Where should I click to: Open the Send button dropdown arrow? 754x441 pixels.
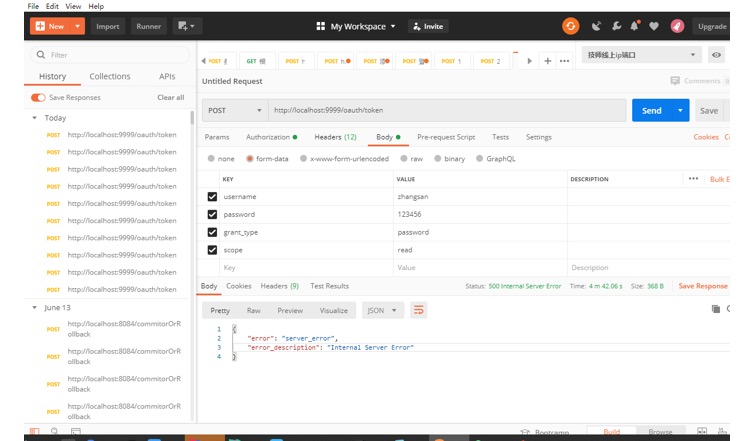coord(680,111)
